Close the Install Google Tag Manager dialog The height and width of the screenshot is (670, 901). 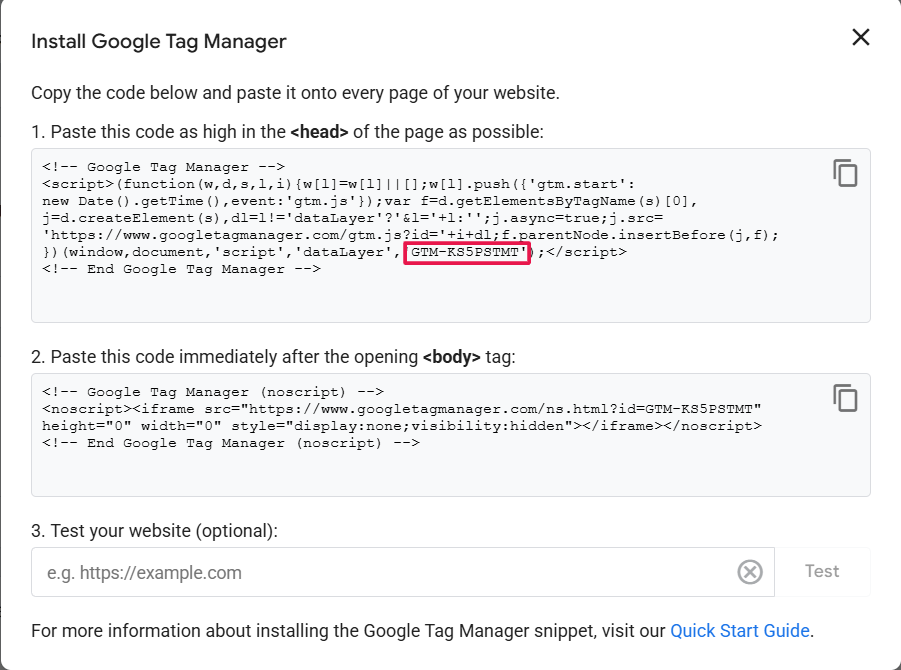click(860, 38)
